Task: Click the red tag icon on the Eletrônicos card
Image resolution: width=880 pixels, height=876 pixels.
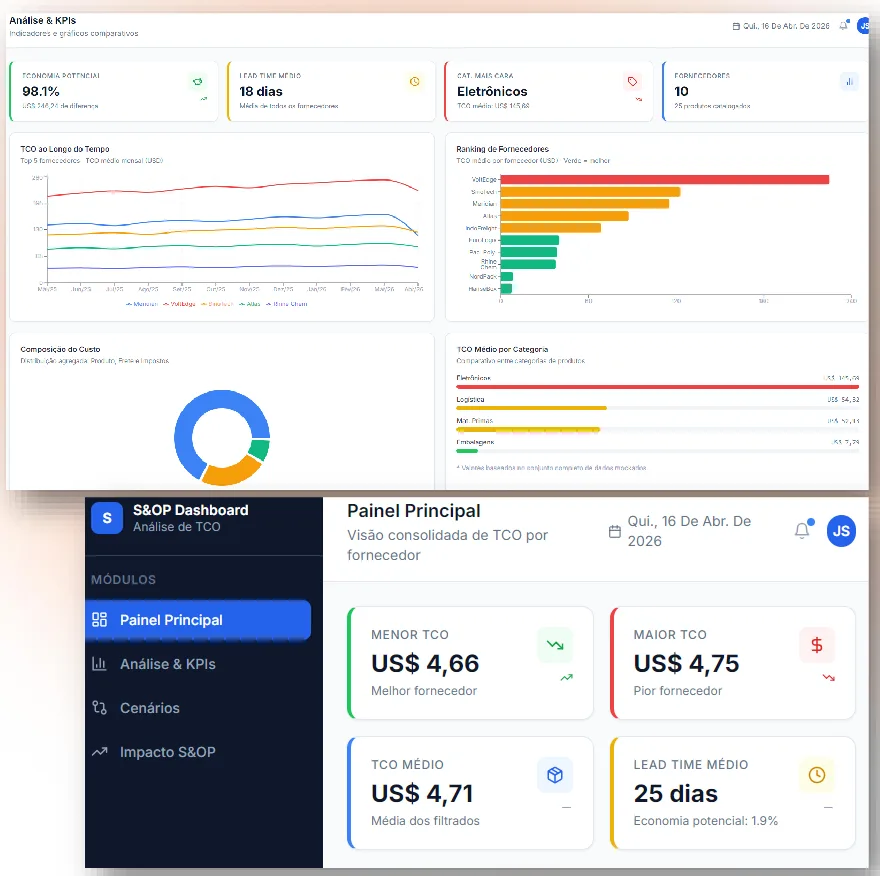Action: pyautogui.click(x=632, y=82)
